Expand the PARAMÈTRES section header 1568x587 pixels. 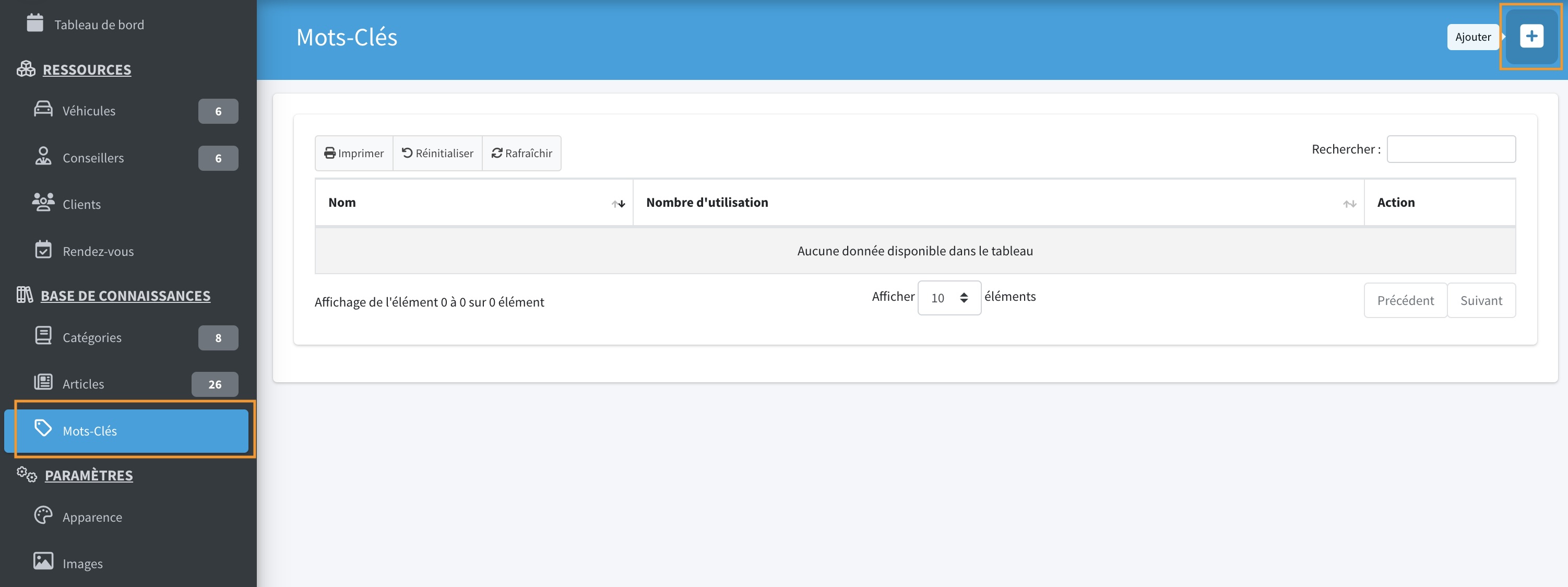(x=89, y=476)
